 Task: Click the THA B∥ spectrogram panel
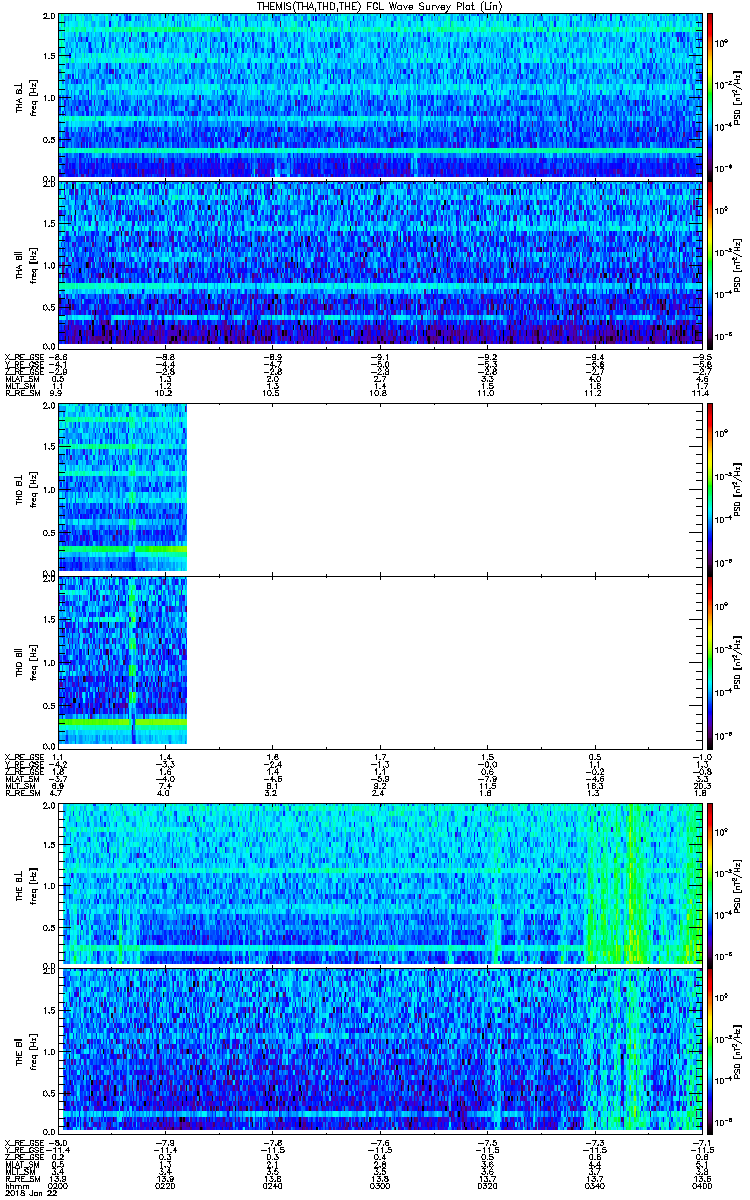click(380, 263)
